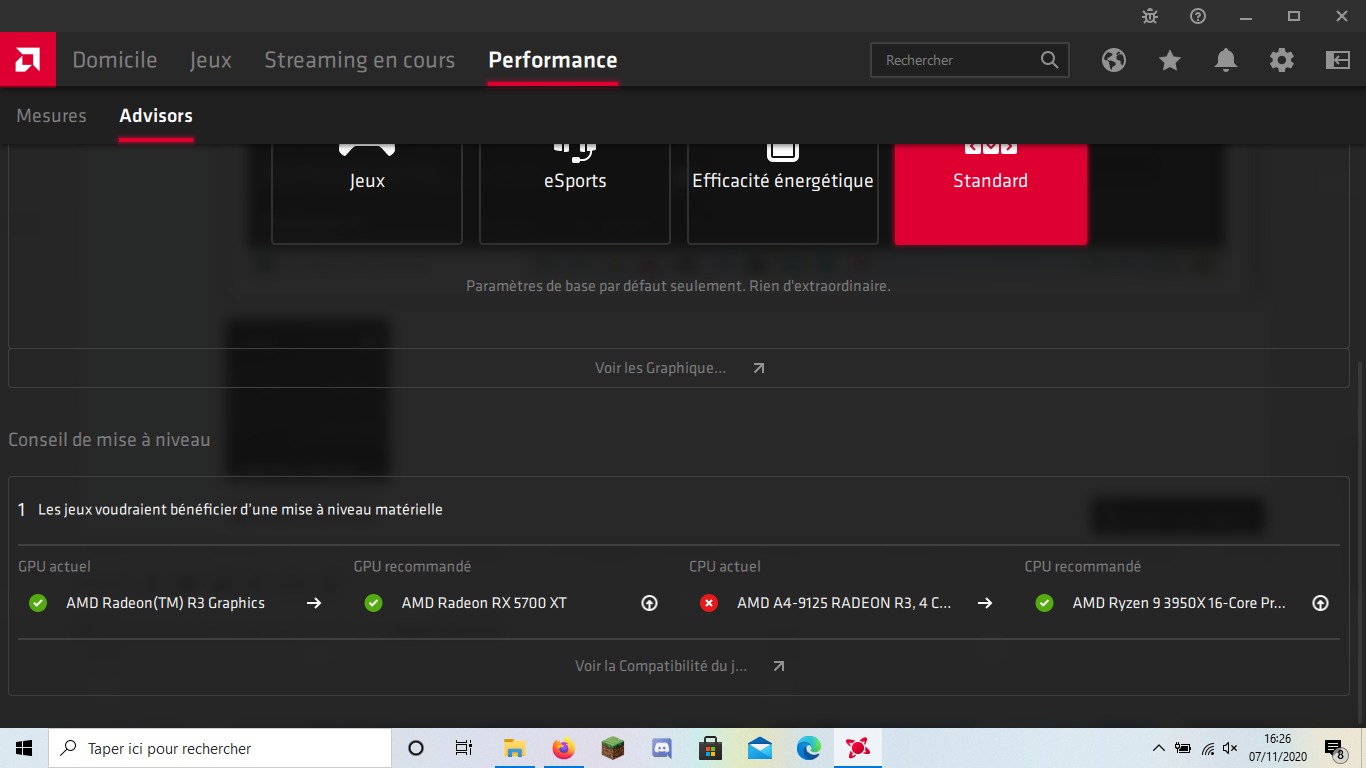This screenshot has width=1366, height=768.
Task: Click green check beside Radeon R3 Graphics
Action: (38, 603)
